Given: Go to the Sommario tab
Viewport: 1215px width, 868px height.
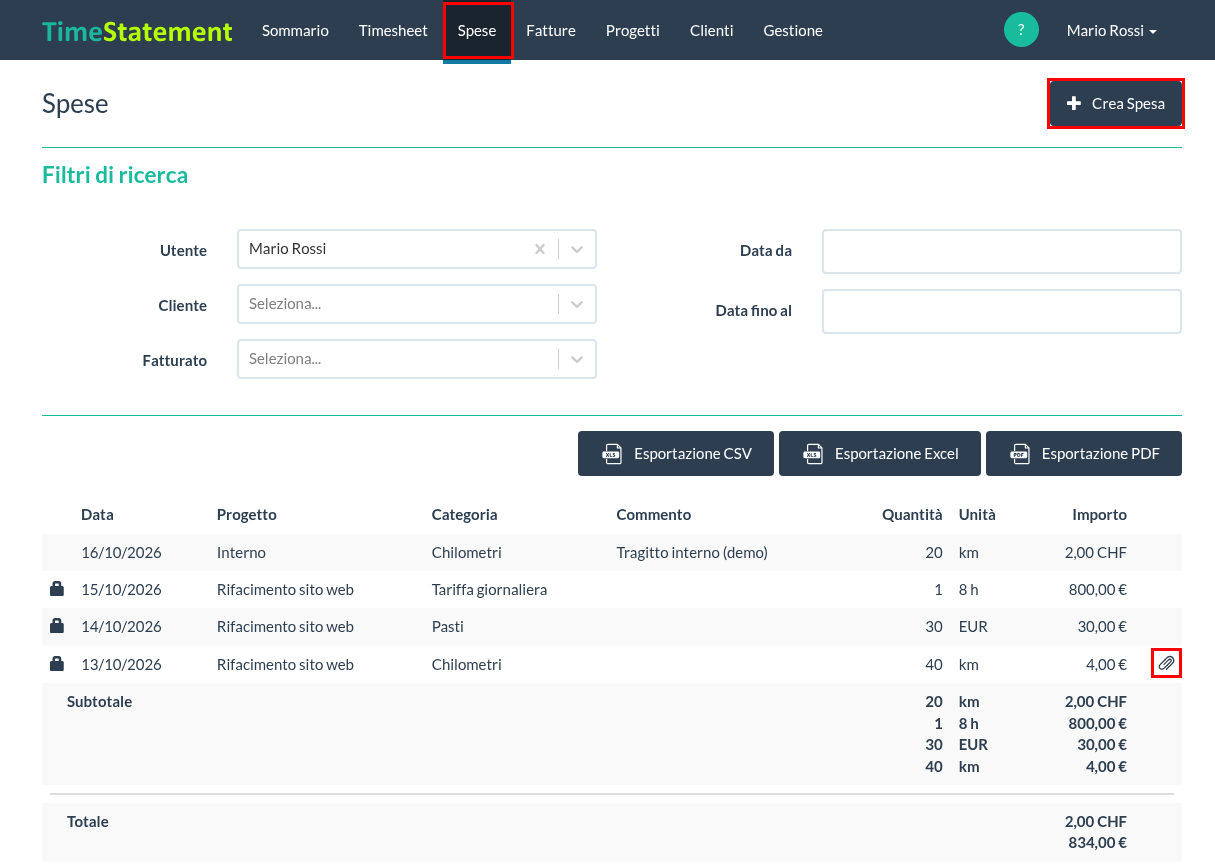Looking at the screenshot, I should tap(295, 30).
